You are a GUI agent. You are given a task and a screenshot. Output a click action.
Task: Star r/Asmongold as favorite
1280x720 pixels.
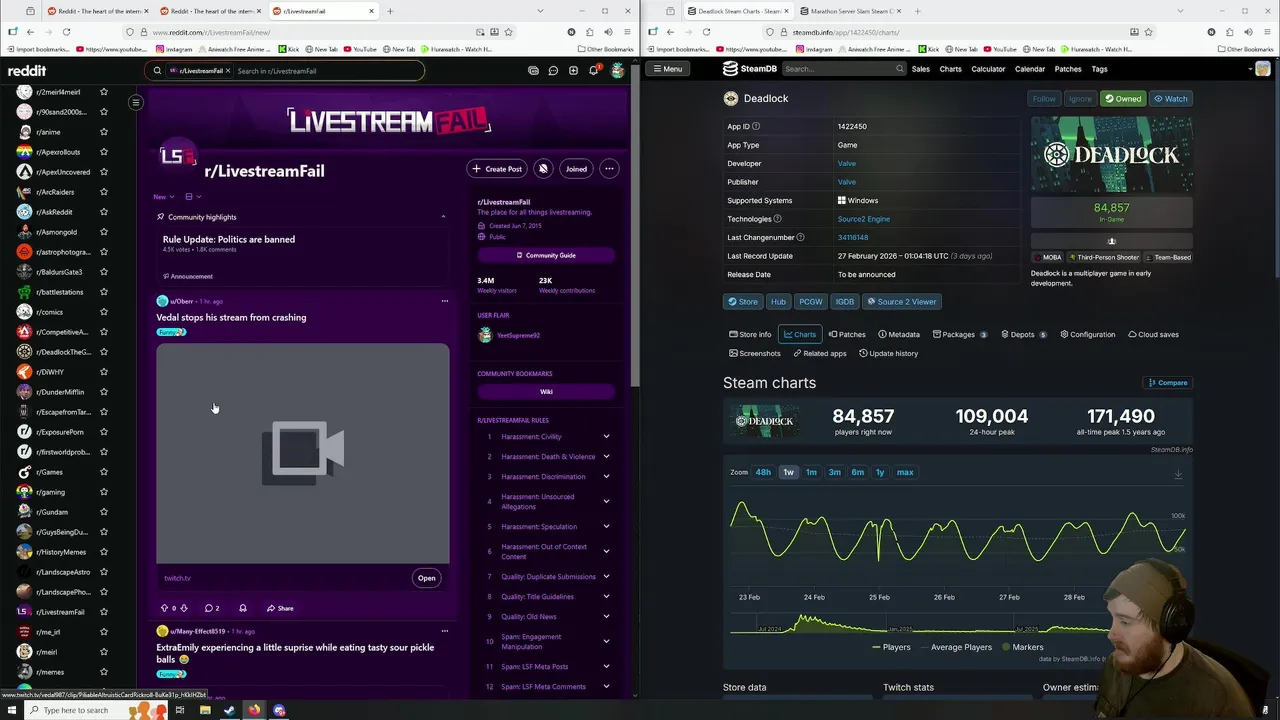[103, 232]
